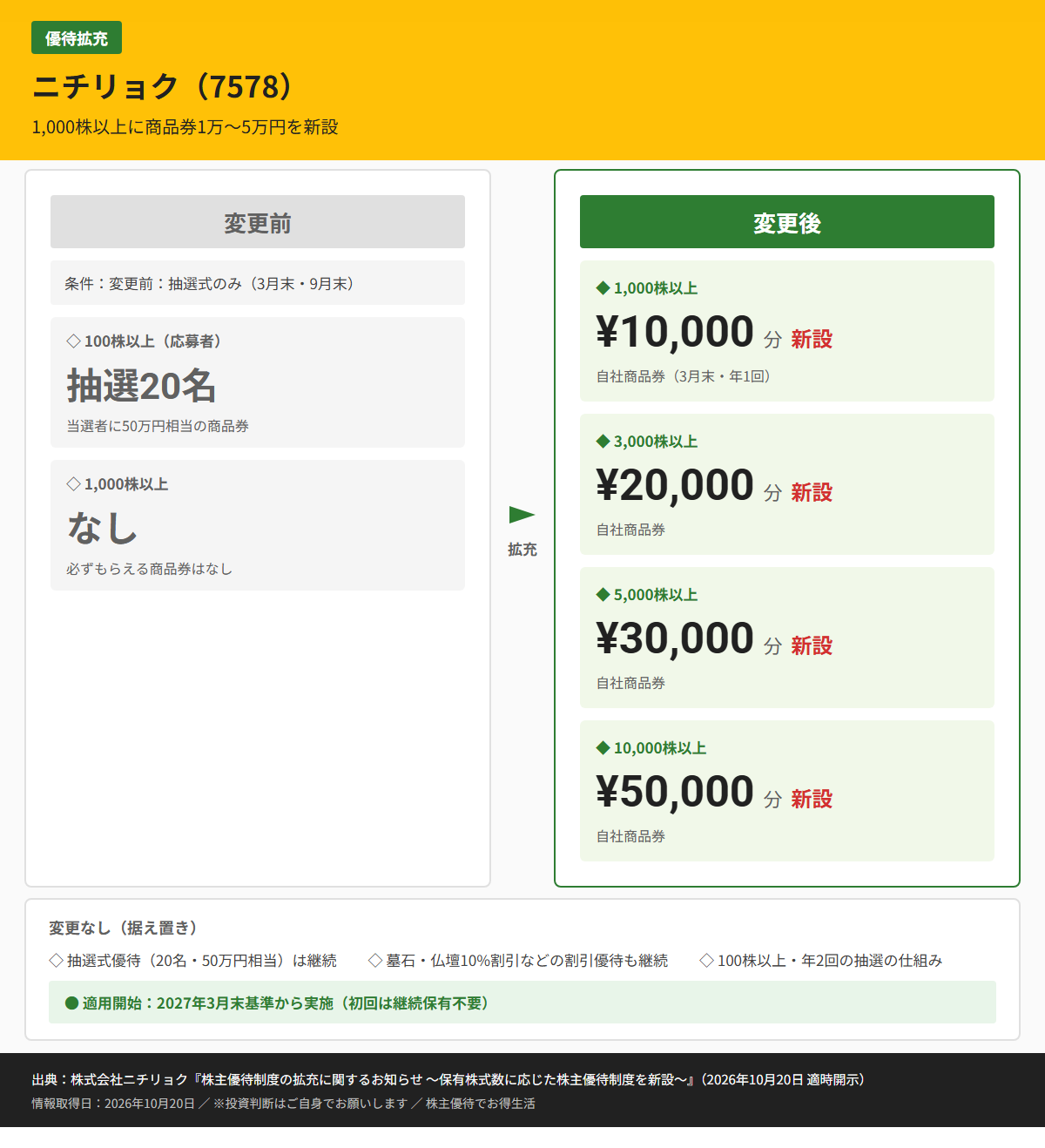Click the 変更後 green header bar
The height and width of the screenshot is (1148, 1045).
coord(787,222)
